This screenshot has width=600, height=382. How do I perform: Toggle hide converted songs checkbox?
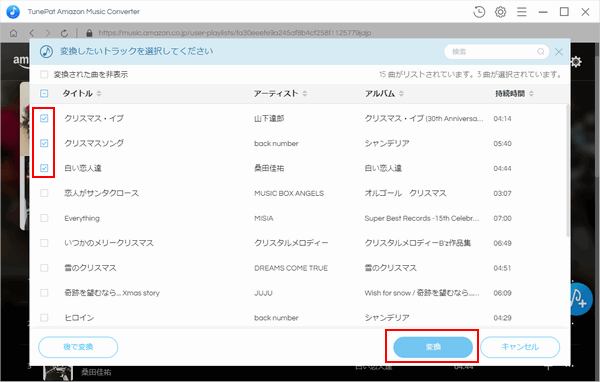tap(44, 74)
